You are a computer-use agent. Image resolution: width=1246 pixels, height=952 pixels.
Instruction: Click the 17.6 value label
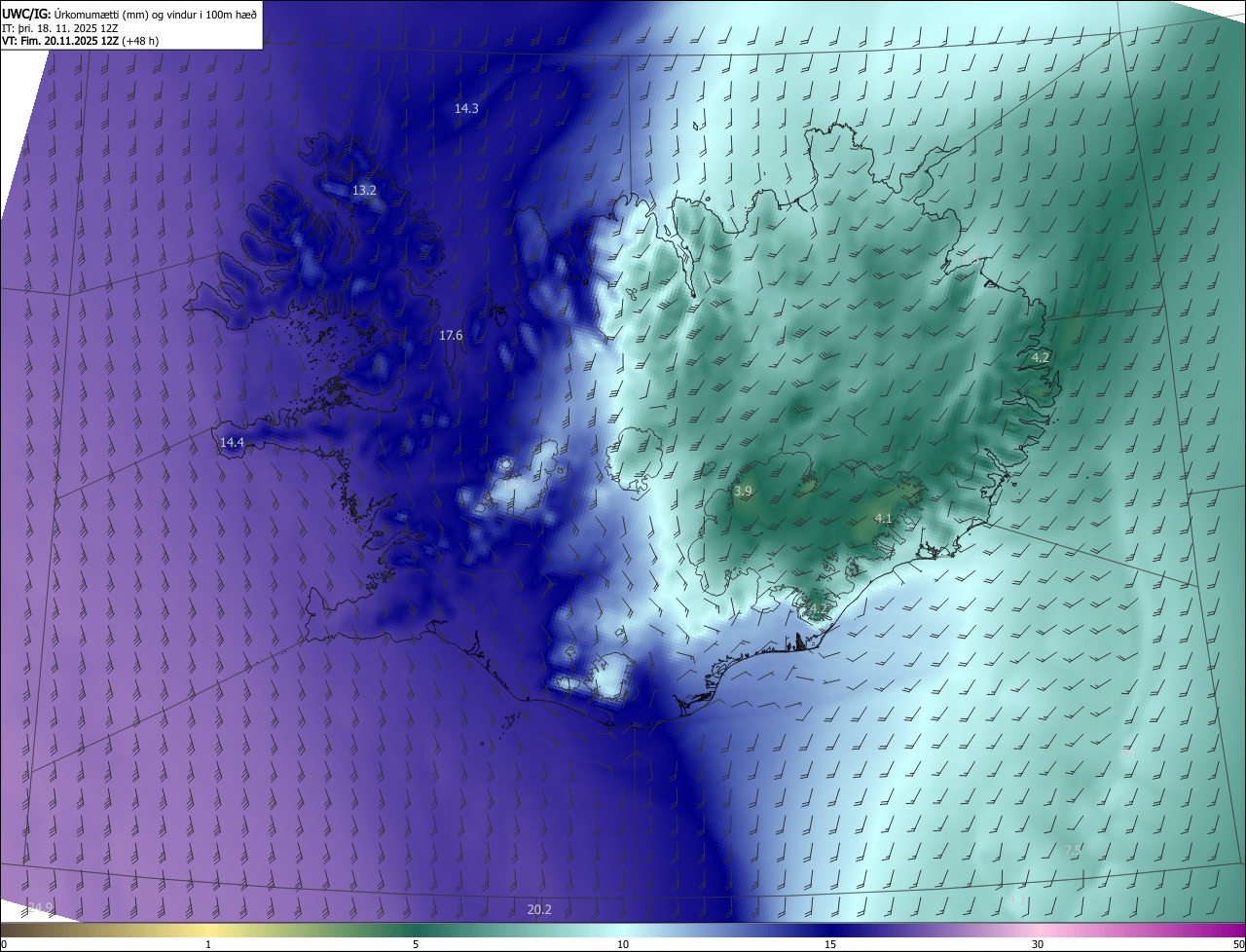[451, 335]
